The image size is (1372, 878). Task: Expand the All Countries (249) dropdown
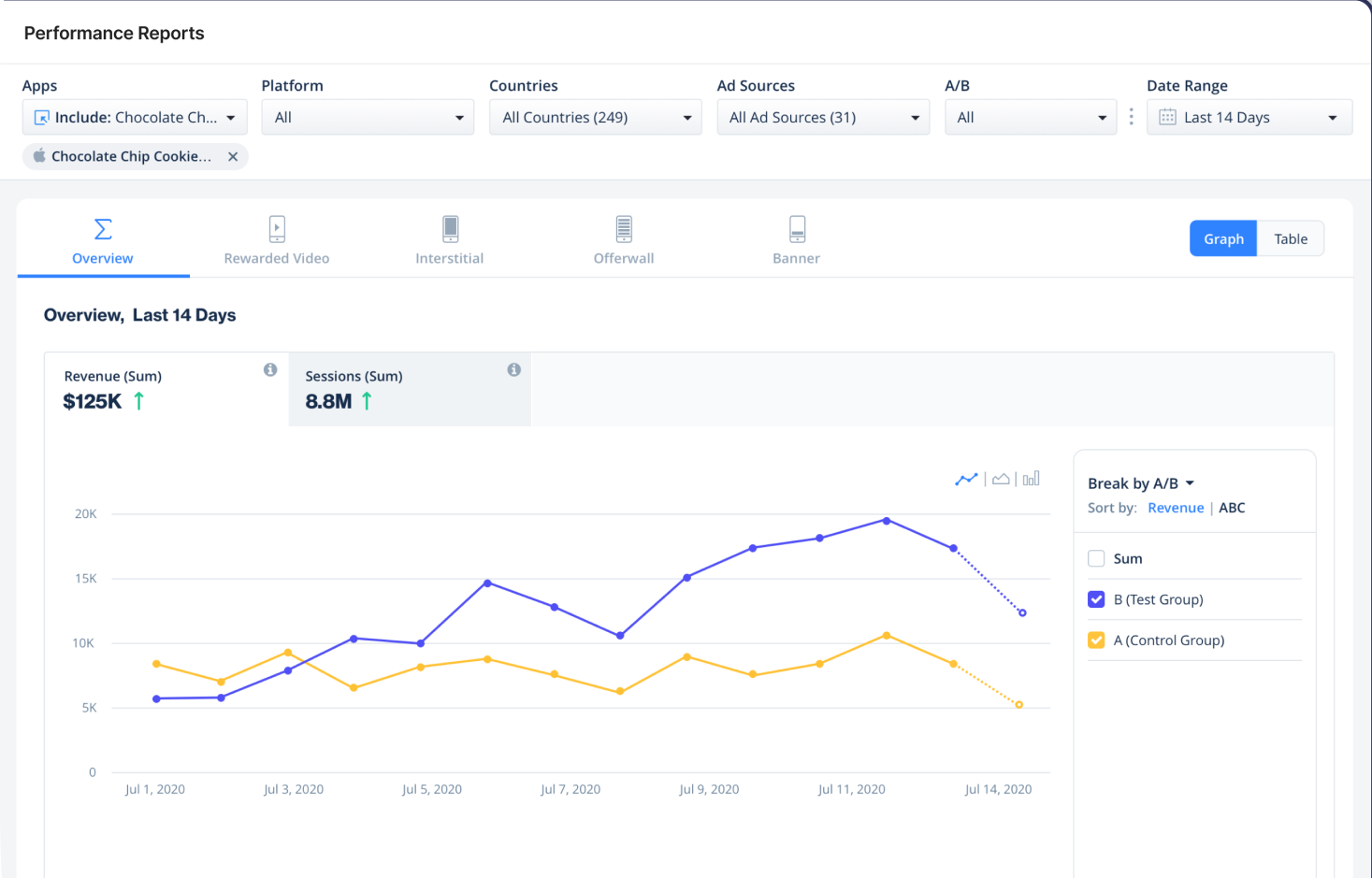pos(595,117)
